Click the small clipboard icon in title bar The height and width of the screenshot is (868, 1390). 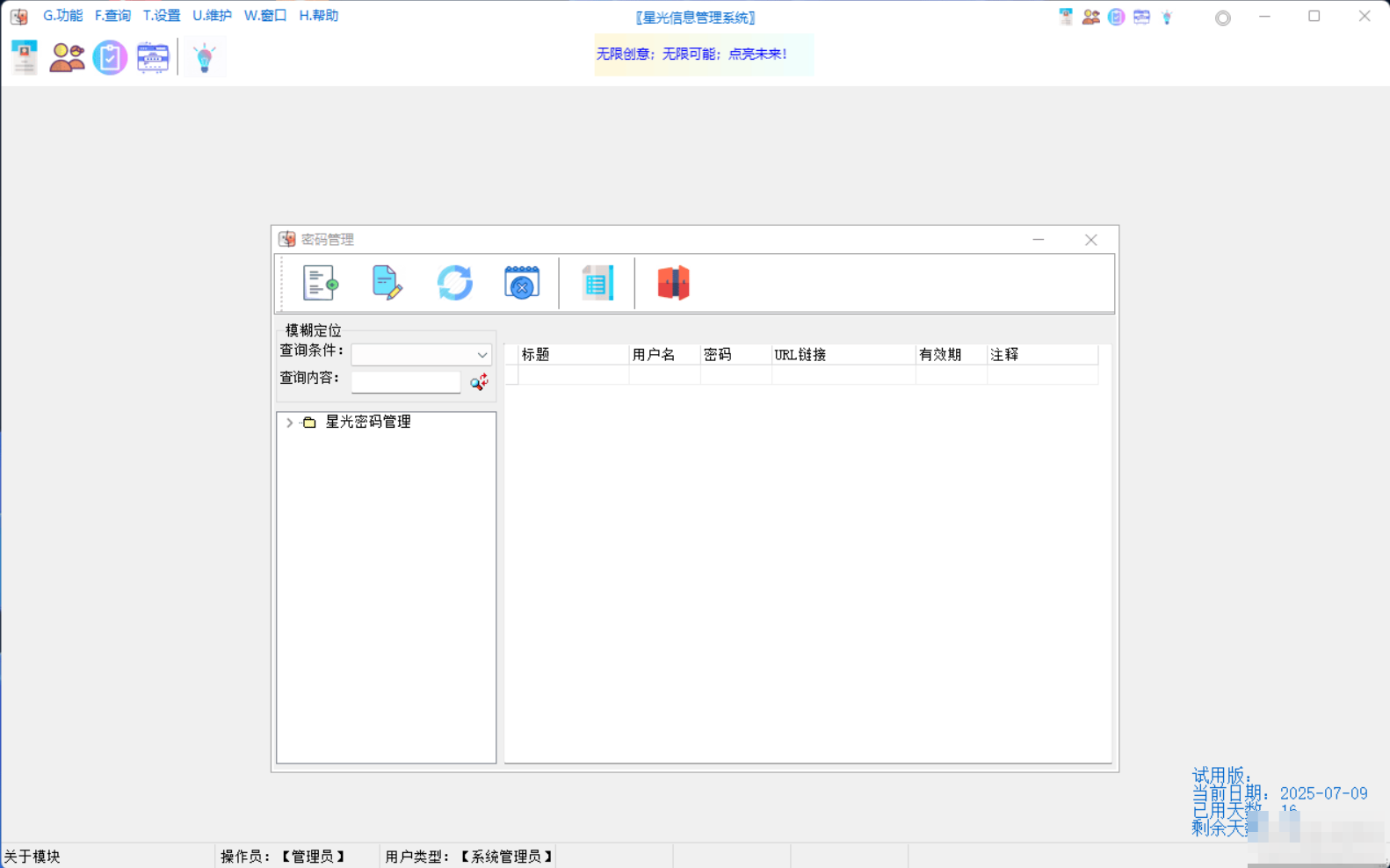coord(1116,17)
